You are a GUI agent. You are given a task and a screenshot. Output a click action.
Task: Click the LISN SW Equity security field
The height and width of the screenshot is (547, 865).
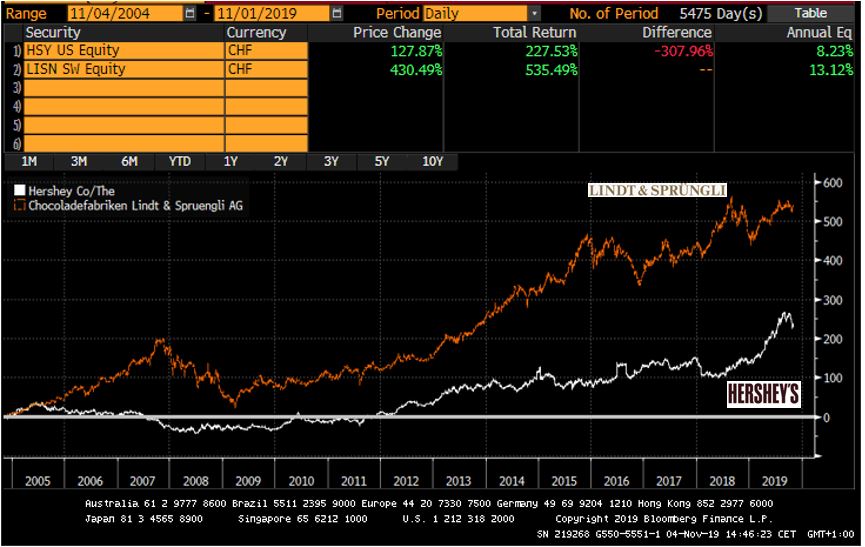[124, 69]
